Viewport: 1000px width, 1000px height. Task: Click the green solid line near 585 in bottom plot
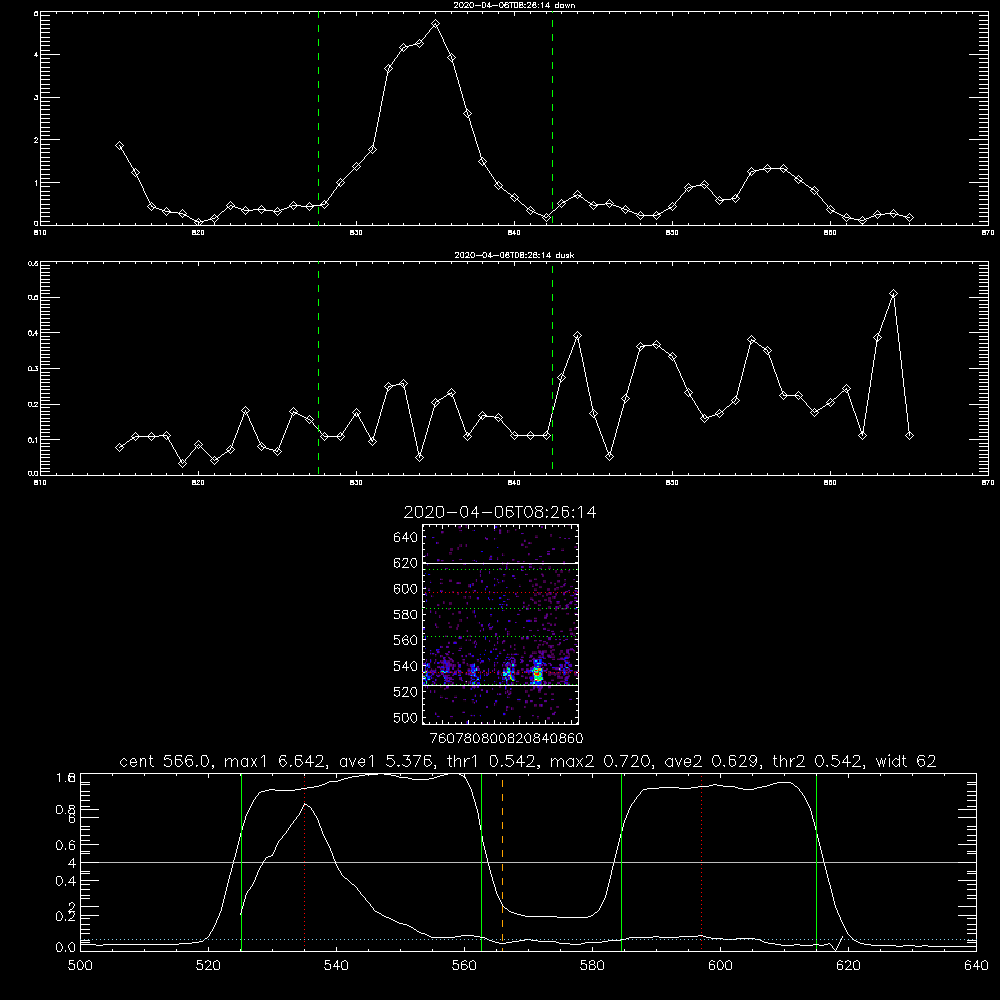coord(621,861)
